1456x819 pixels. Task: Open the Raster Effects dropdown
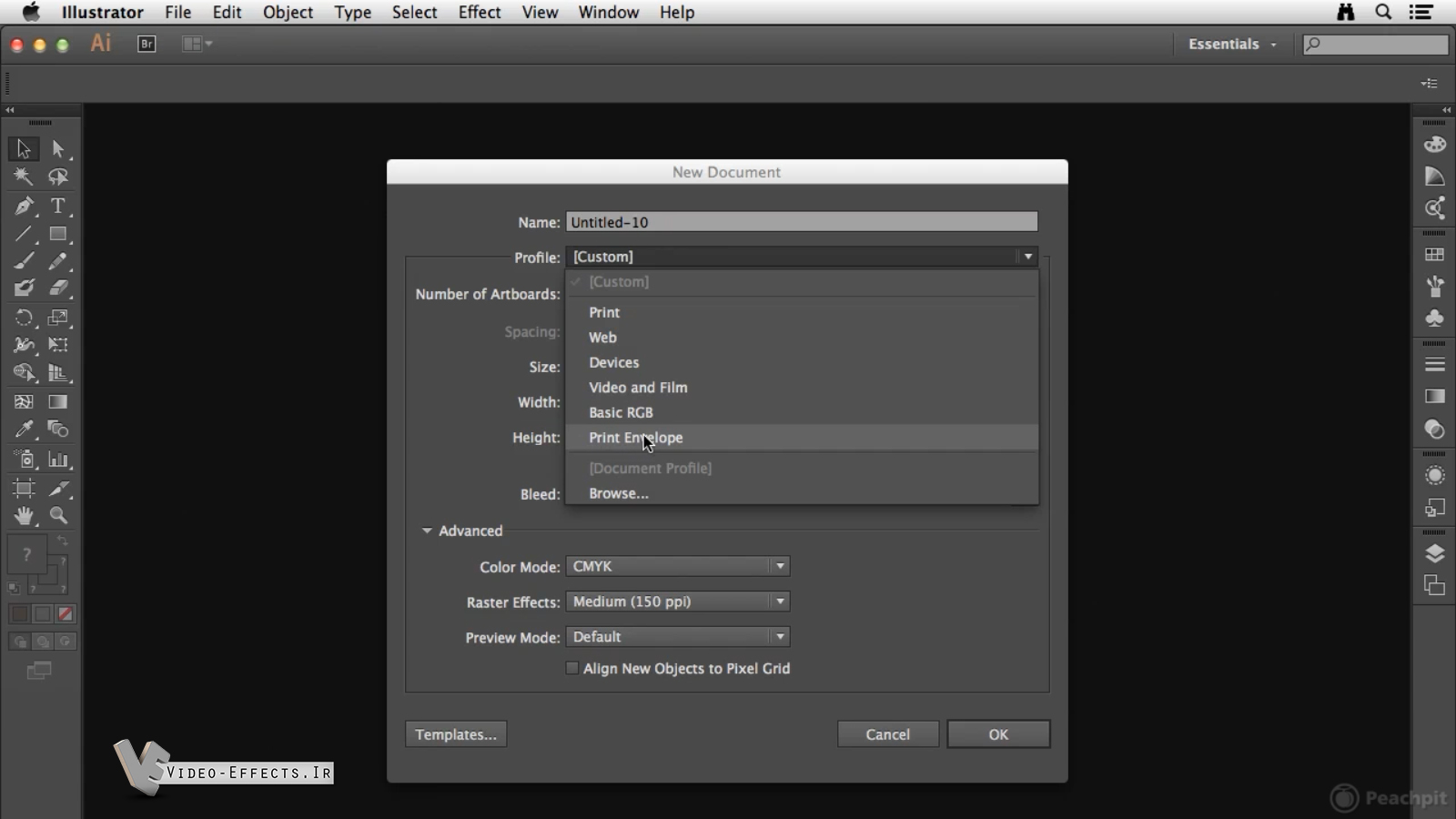coord(678,602)
